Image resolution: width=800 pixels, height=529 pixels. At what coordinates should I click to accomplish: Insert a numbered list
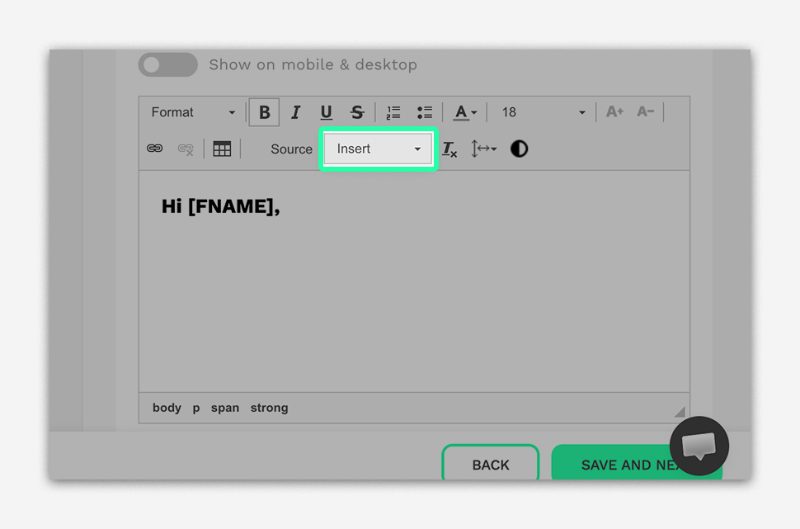pos(393,113)
